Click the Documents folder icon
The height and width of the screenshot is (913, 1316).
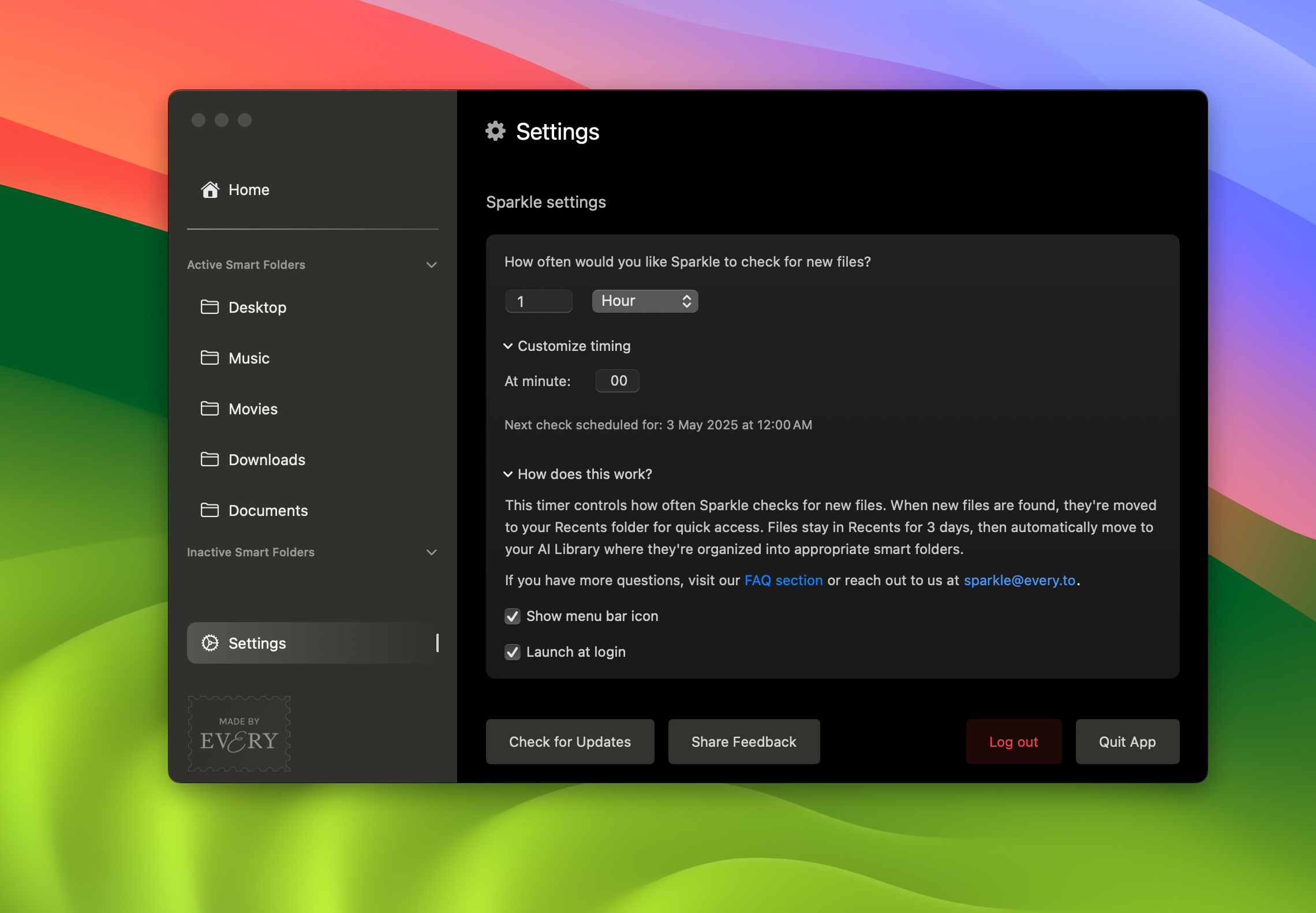pyautogui.click(x=210, y=510)
